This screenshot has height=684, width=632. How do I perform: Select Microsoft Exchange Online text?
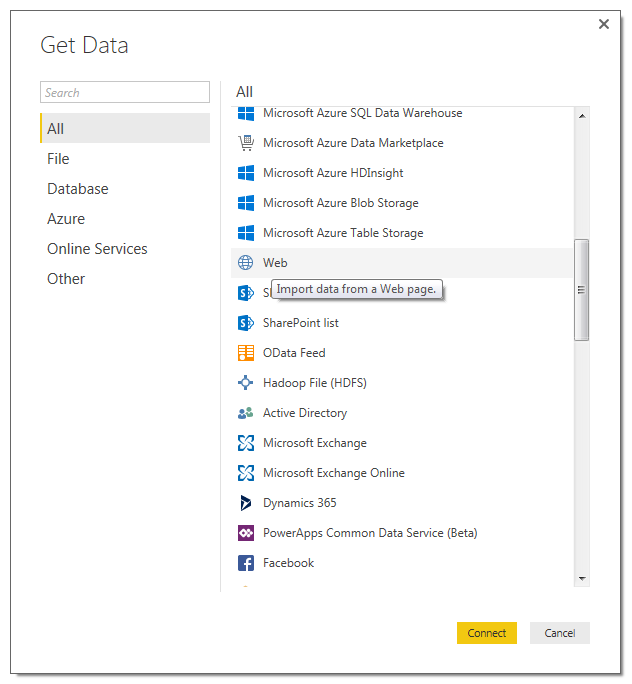[334, 473]
